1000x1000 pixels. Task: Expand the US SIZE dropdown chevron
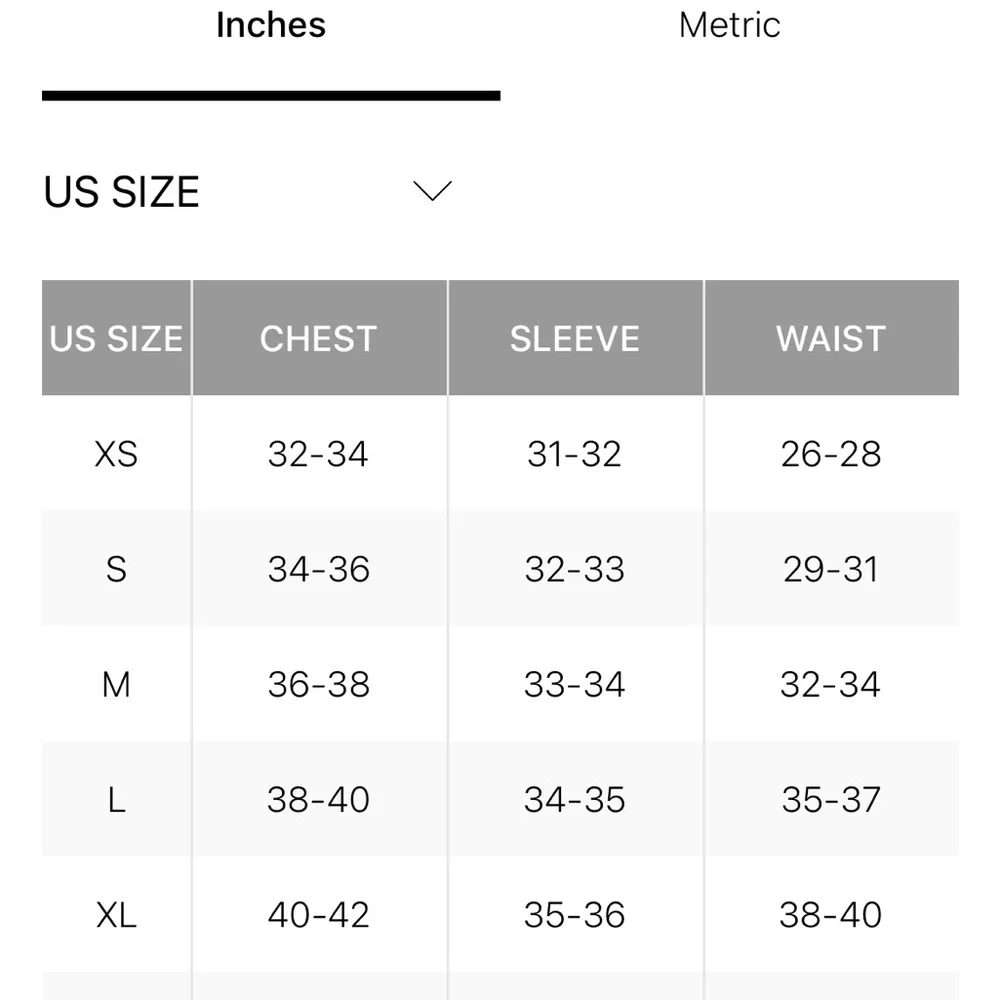[x=432, y=191]
